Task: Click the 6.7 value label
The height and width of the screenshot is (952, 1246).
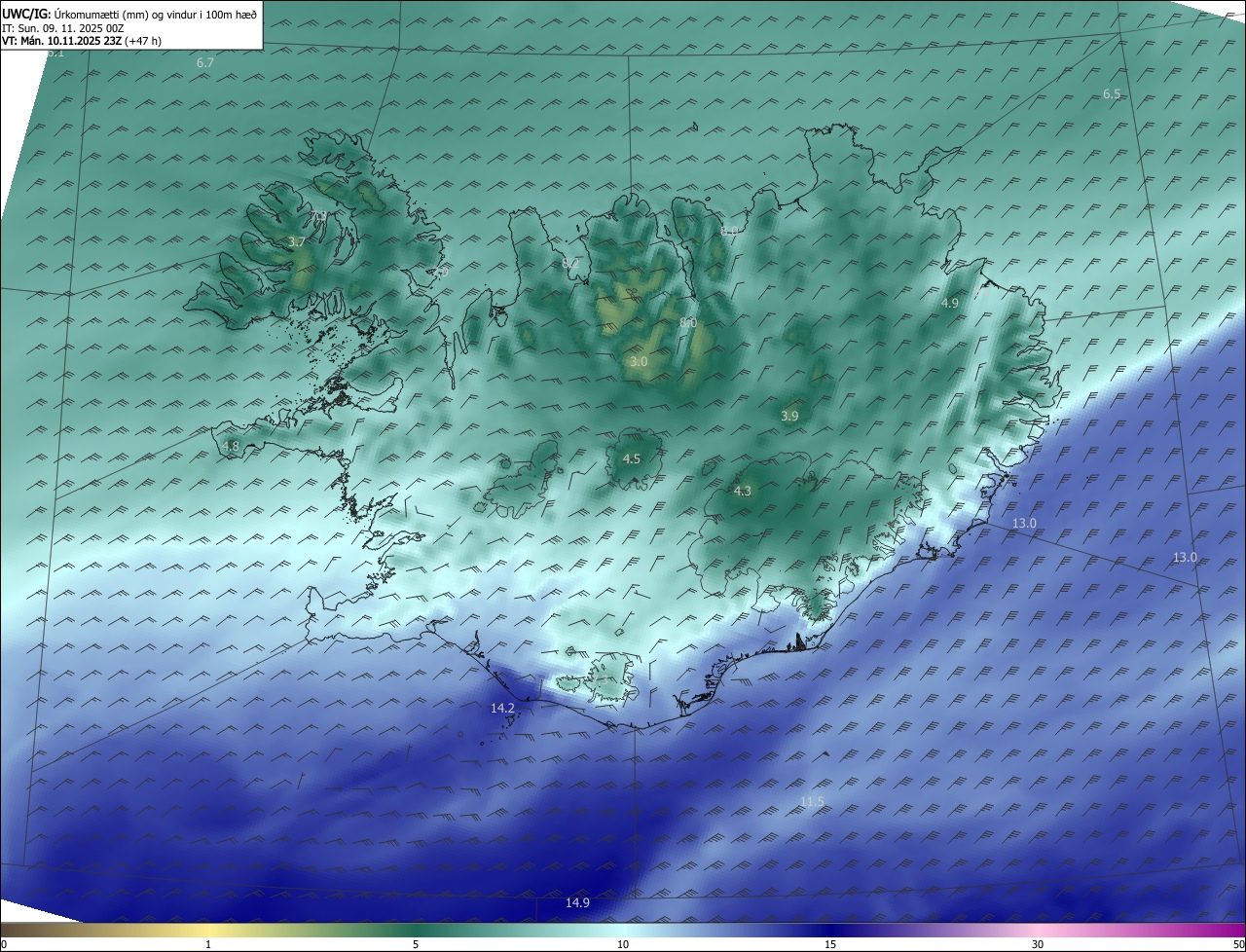Action: click(x=205, y=62)
